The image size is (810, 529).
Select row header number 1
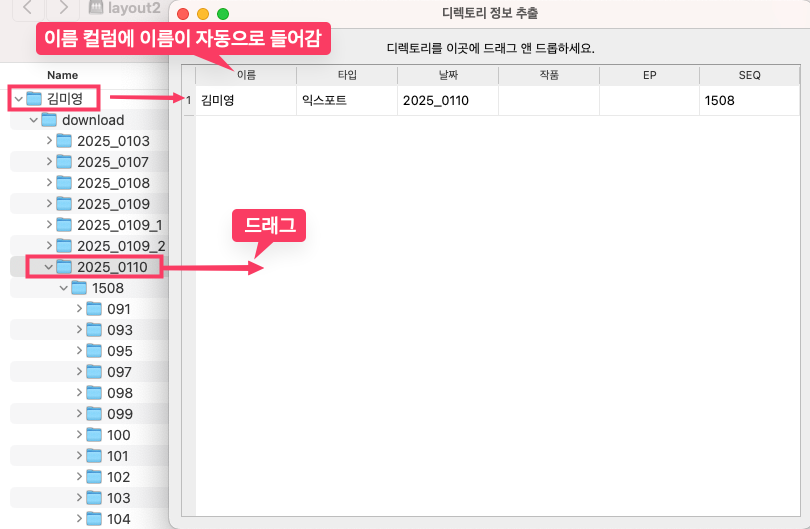coord(189,100)
